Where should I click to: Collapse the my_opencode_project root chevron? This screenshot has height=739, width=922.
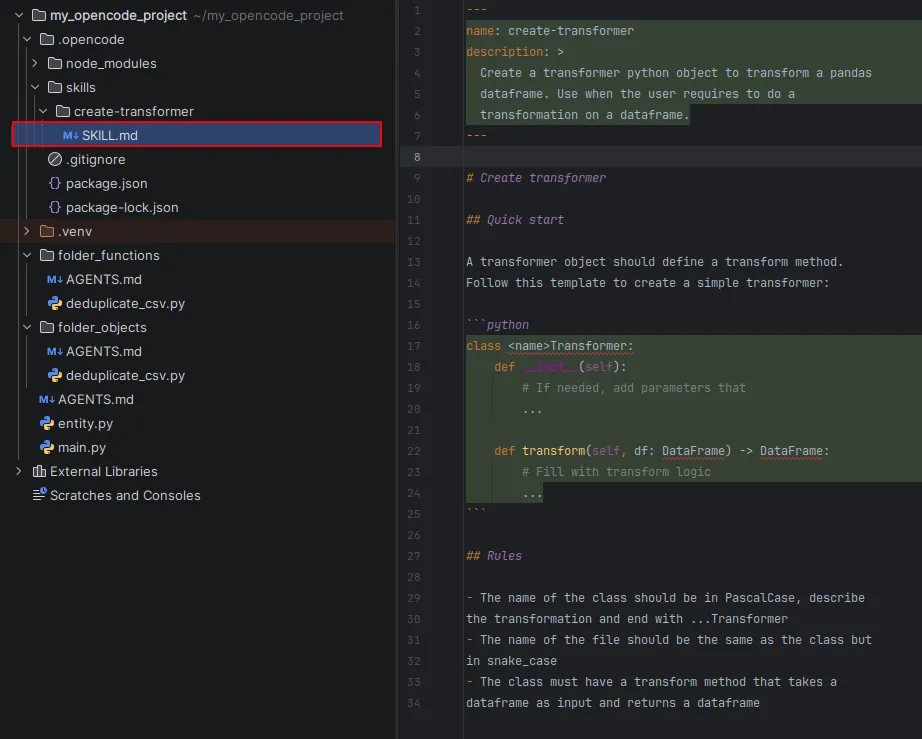pos(19,15)
